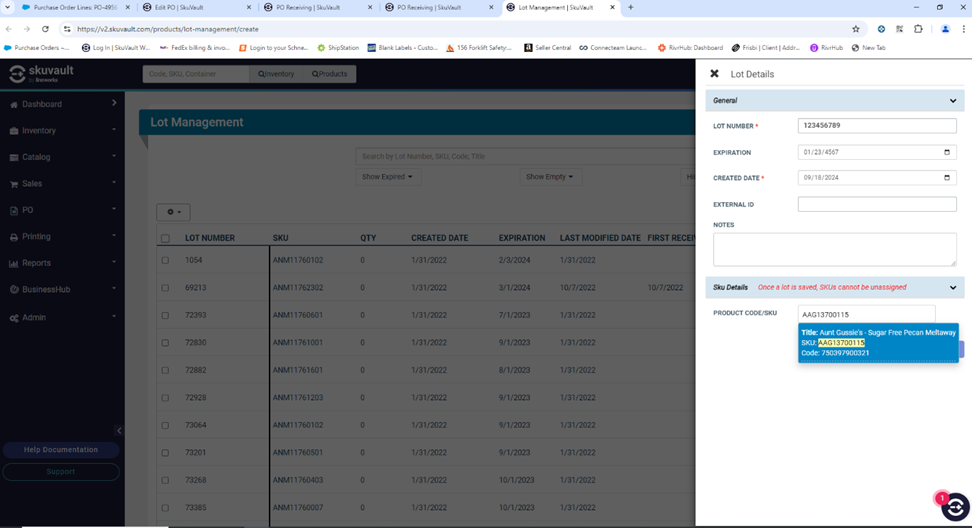Open the BusinessHub sidebar section
The height and width of the screenshot is (528, 972).
(x=46, y=289)
